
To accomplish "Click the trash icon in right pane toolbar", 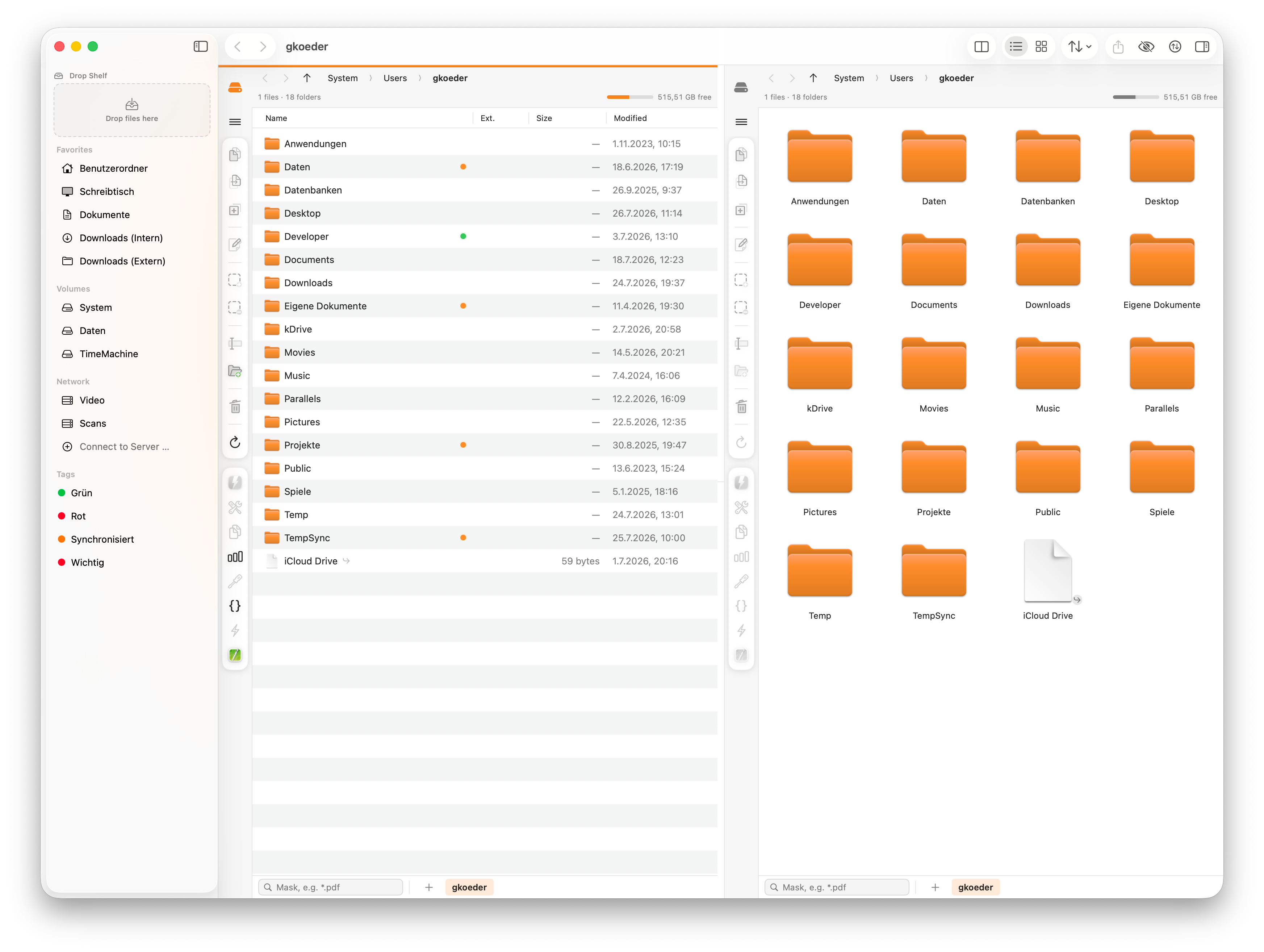I will point(741,406).
